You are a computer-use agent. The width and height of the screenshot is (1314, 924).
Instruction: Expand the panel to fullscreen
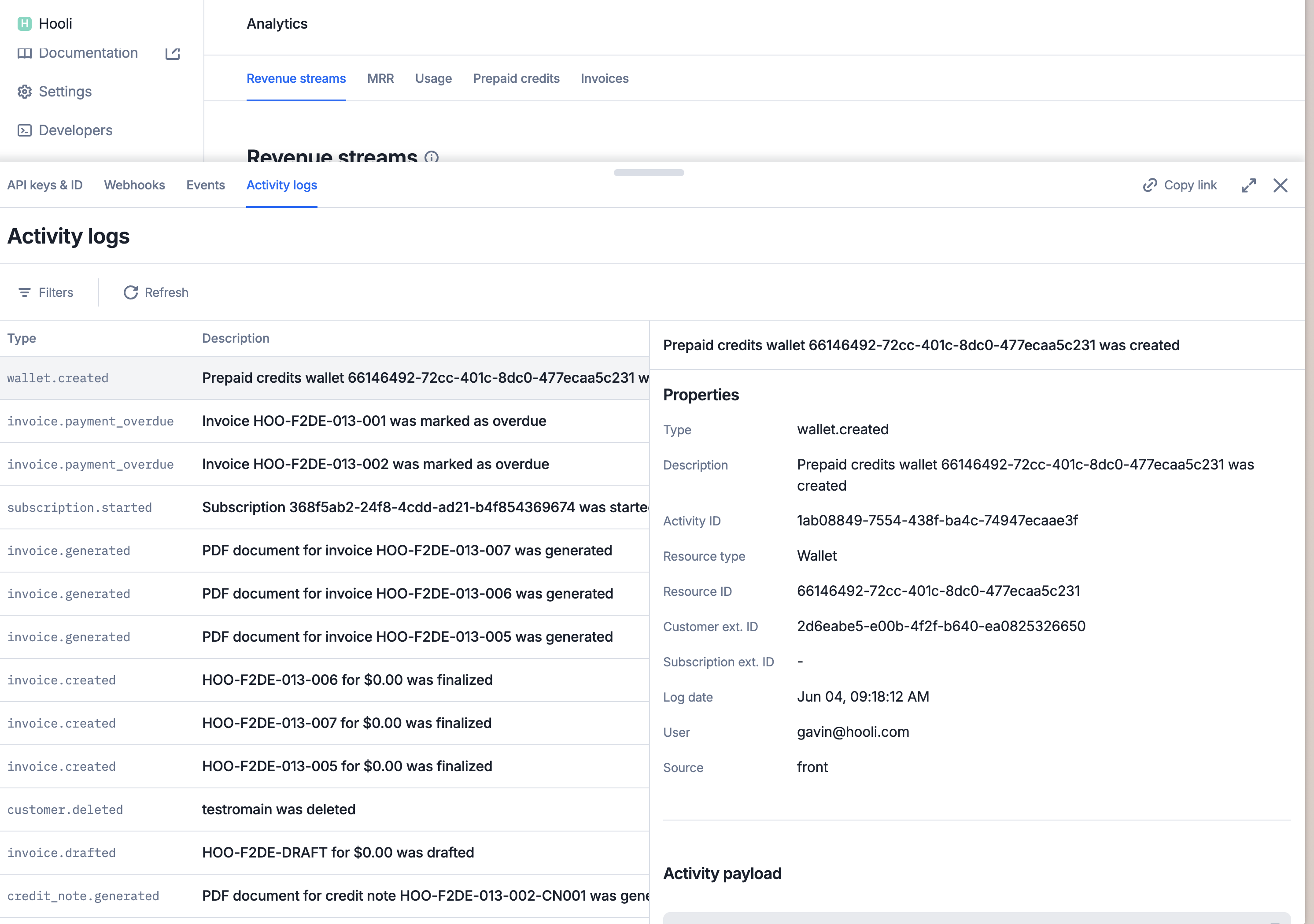point(1249,185)
